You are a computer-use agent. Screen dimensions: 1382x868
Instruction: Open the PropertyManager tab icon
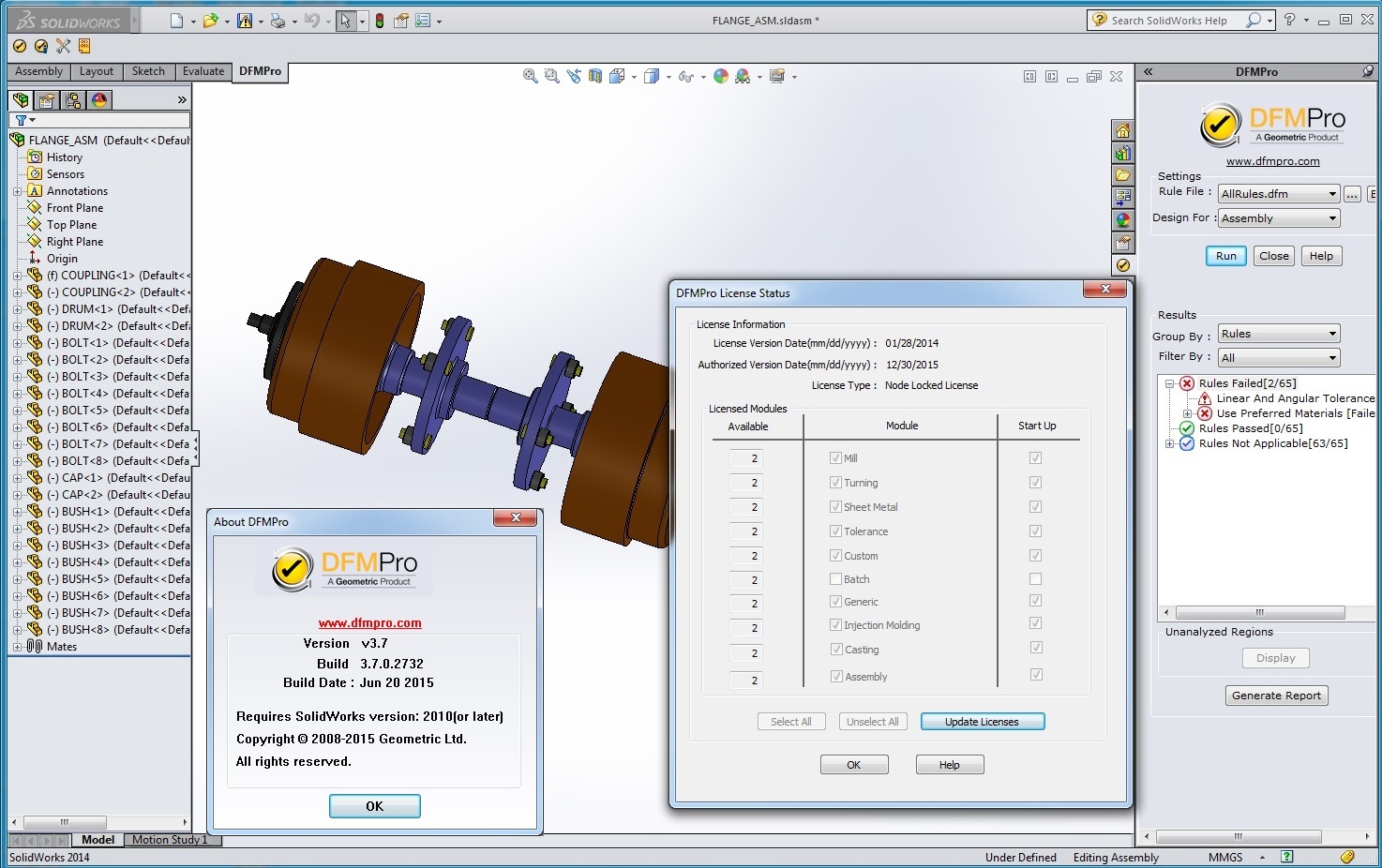coord(47,99)
